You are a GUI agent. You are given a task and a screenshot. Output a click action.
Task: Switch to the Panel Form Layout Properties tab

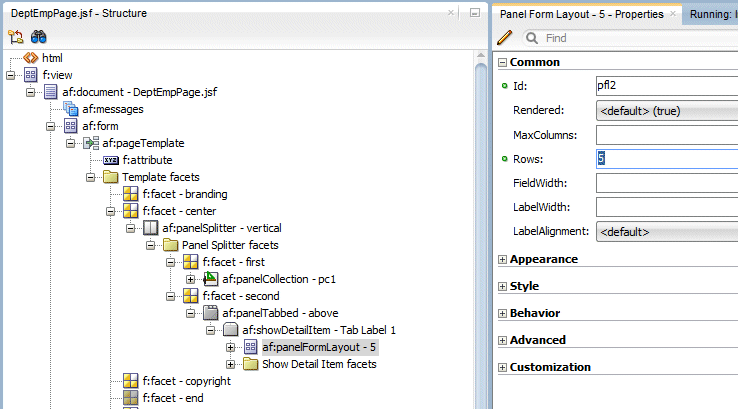[581, 14]
